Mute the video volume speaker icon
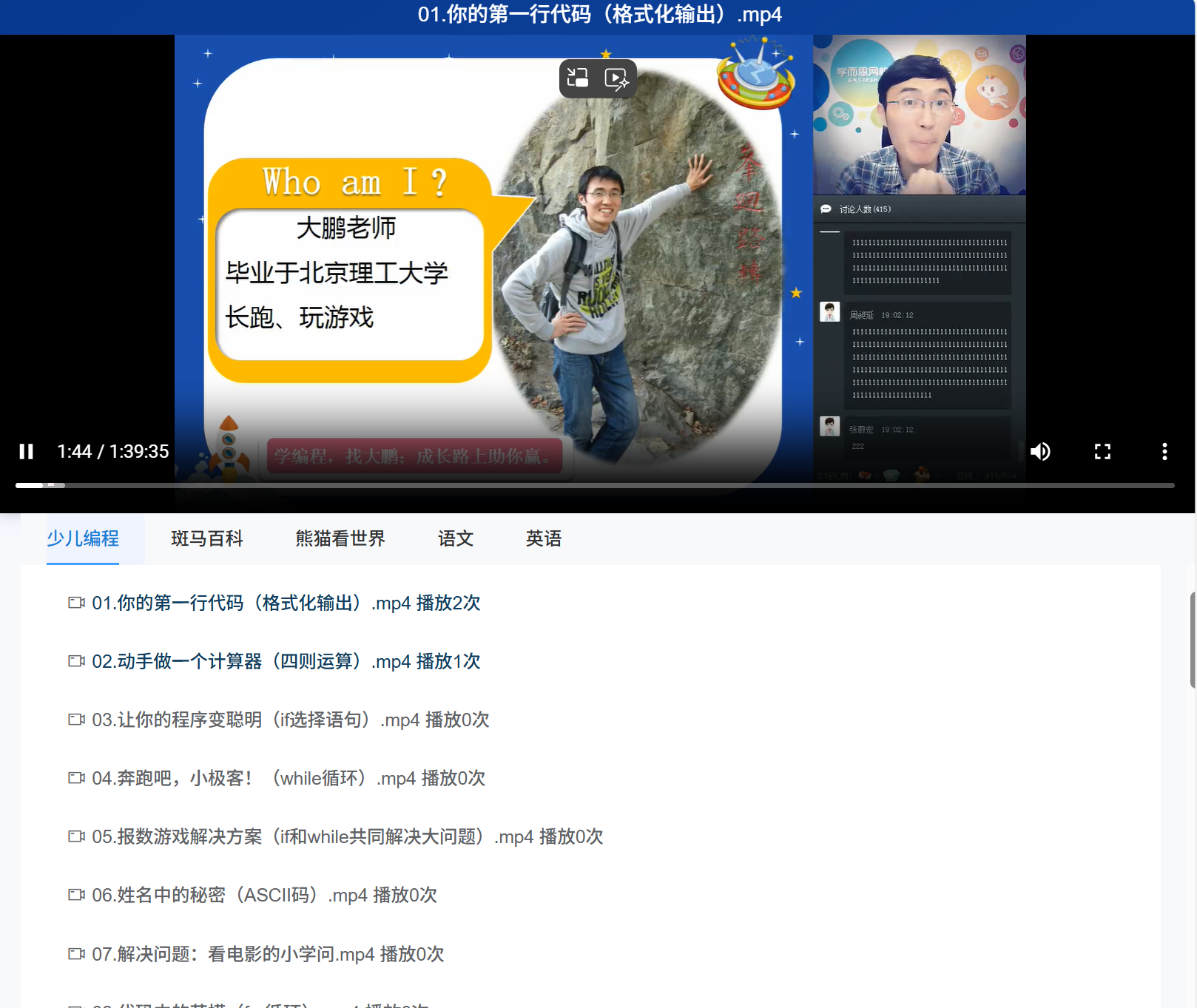 tap(1040, 451)
